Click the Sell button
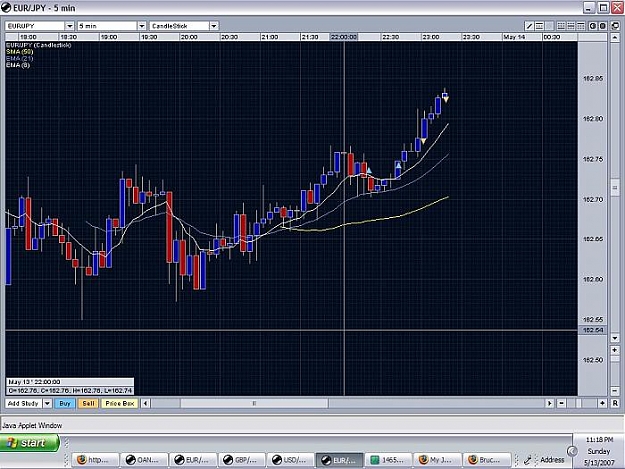The width and height of the screenshot is (625, 469). [88, 404]
